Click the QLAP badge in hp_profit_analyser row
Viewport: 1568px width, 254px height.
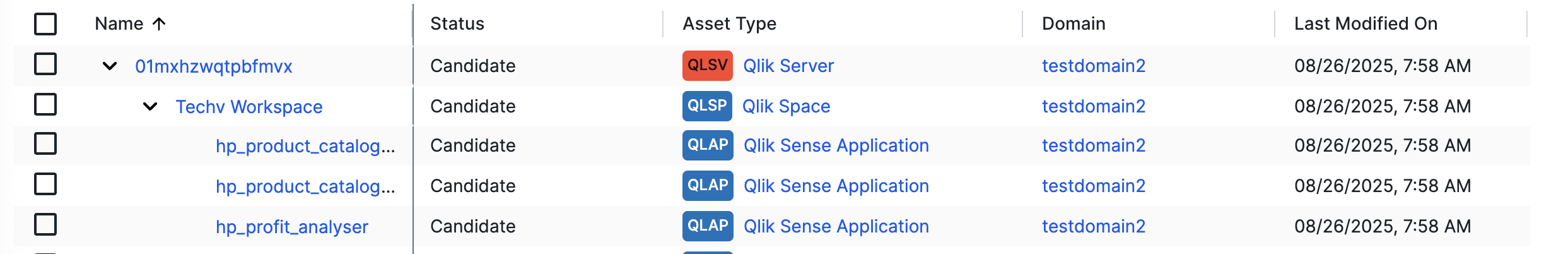708,226
